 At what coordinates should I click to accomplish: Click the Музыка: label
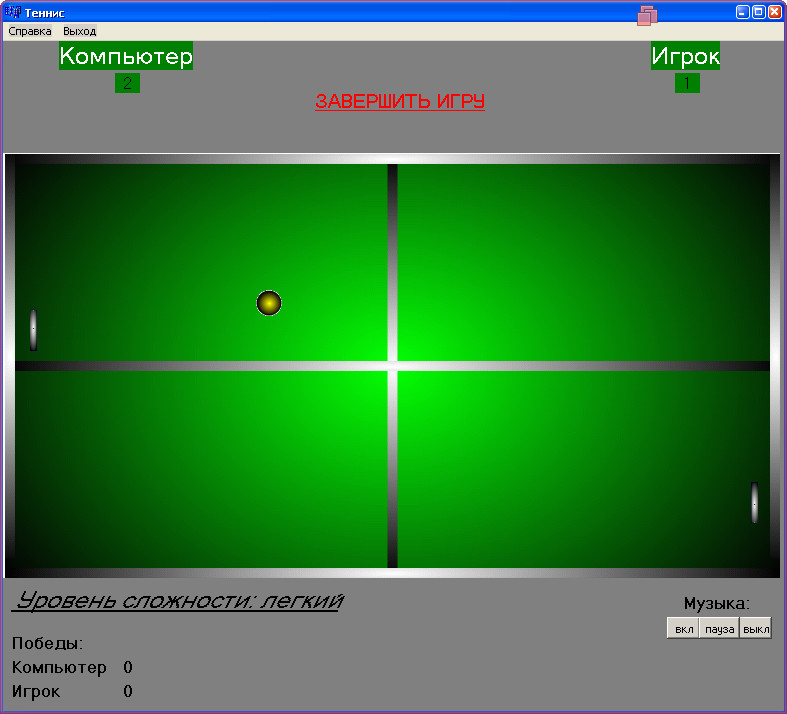coord(717,604)
